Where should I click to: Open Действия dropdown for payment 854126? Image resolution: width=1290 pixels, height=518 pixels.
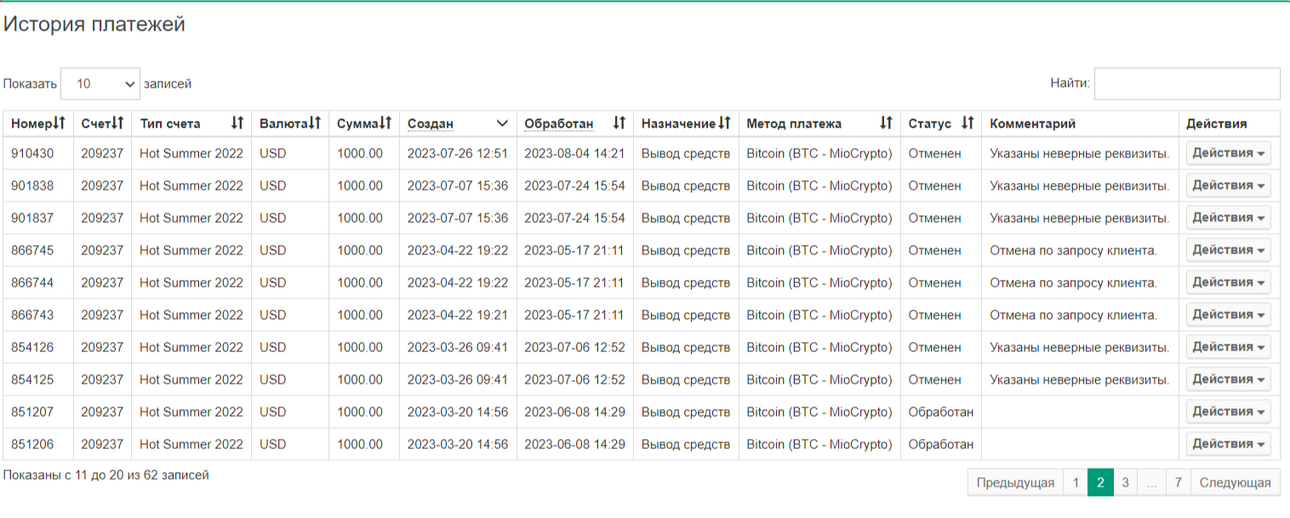[1228, 347]
